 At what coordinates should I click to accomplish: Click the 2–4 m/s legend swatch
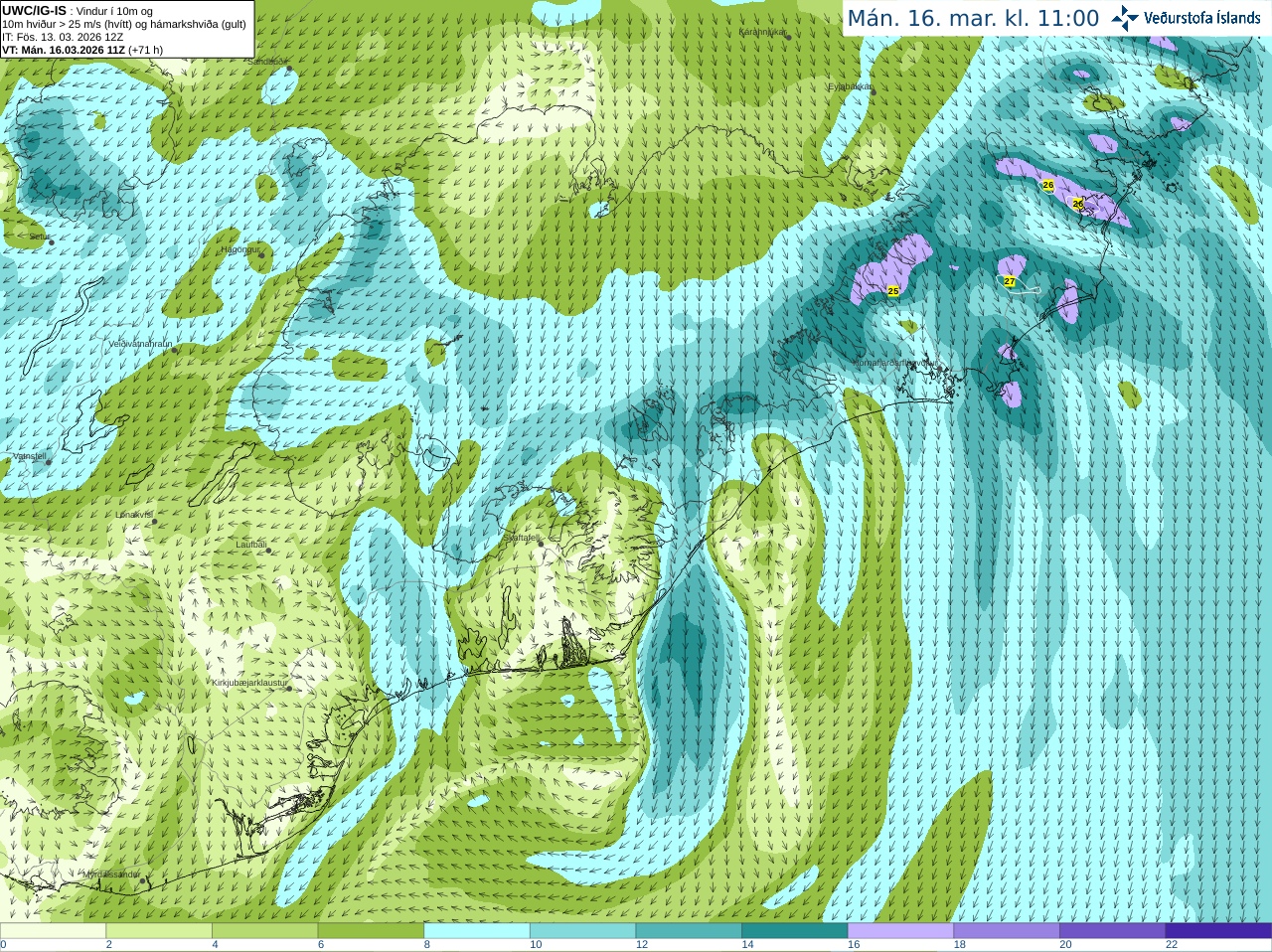[x=159, y=931]
